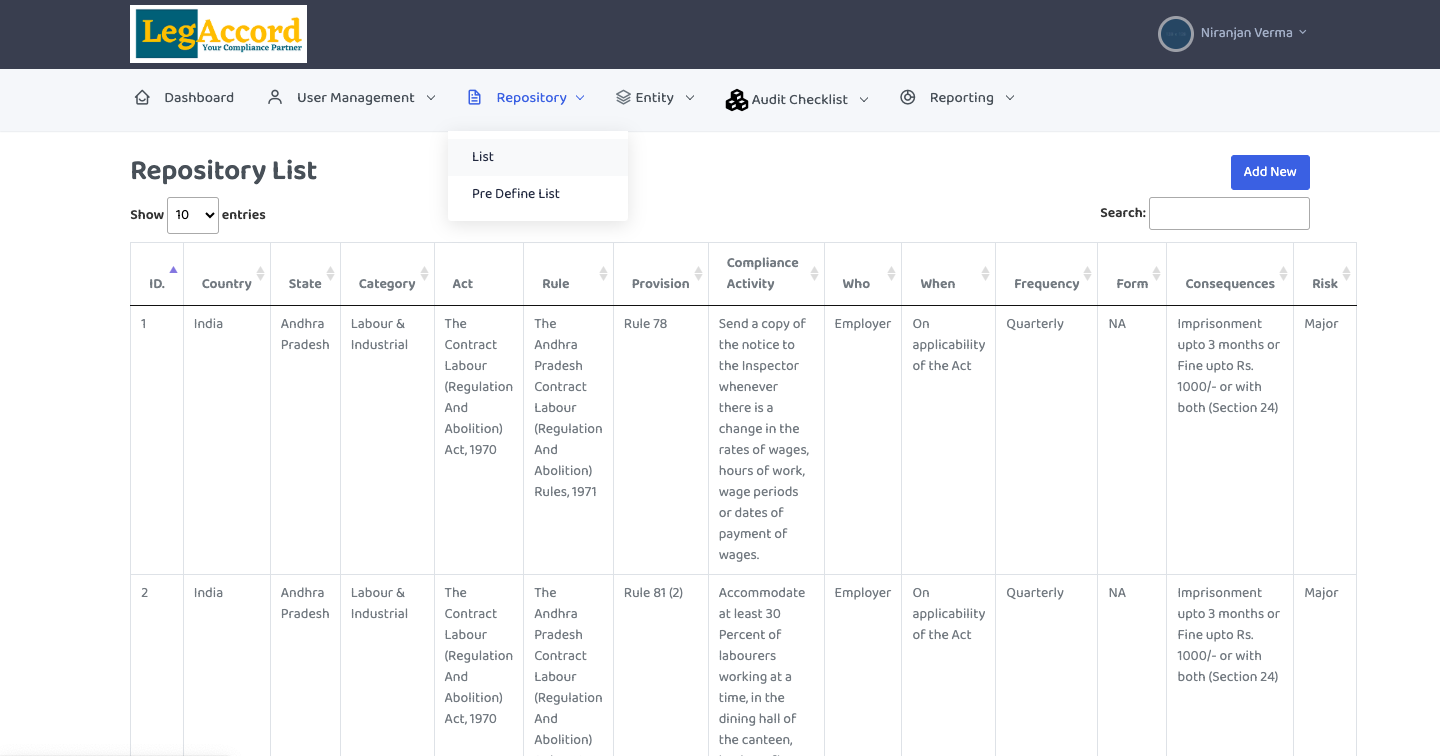Sort by Rule column arrows
Viewport: 1440px width, 756px height.
(x=604, y=273)
